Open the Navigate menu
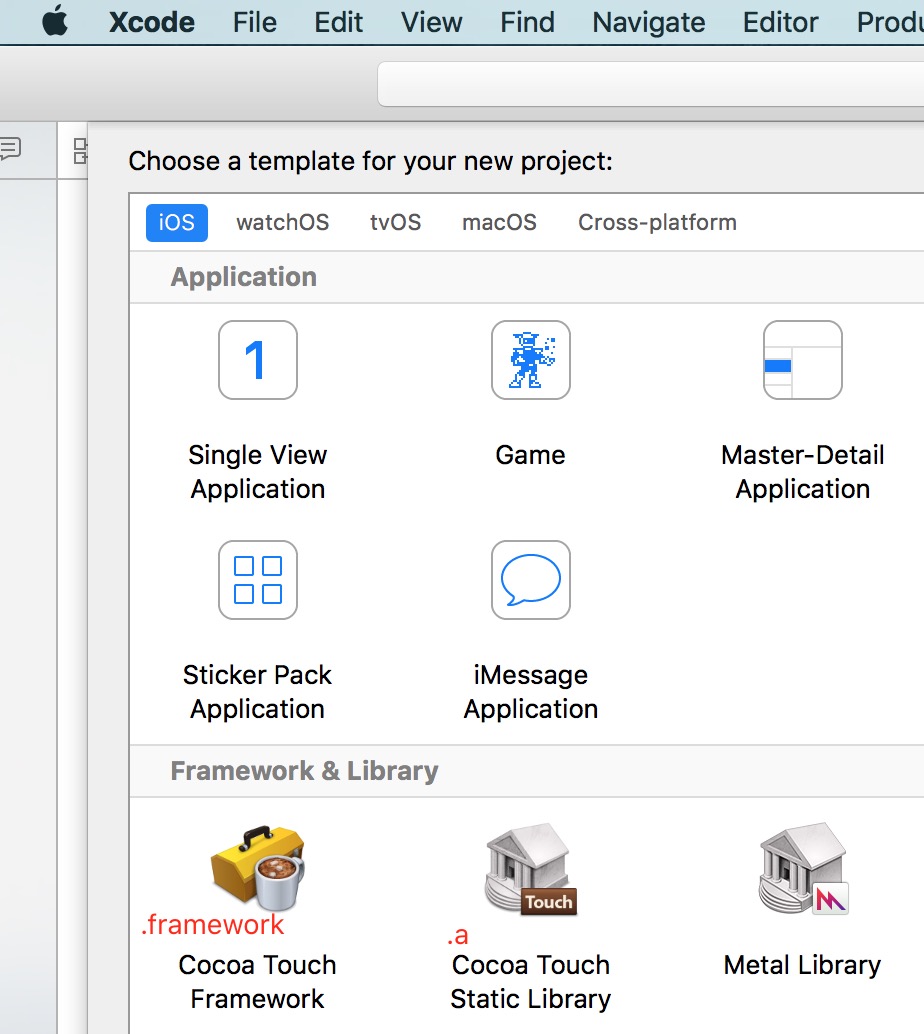924x1034 pixels. [649, 23]
